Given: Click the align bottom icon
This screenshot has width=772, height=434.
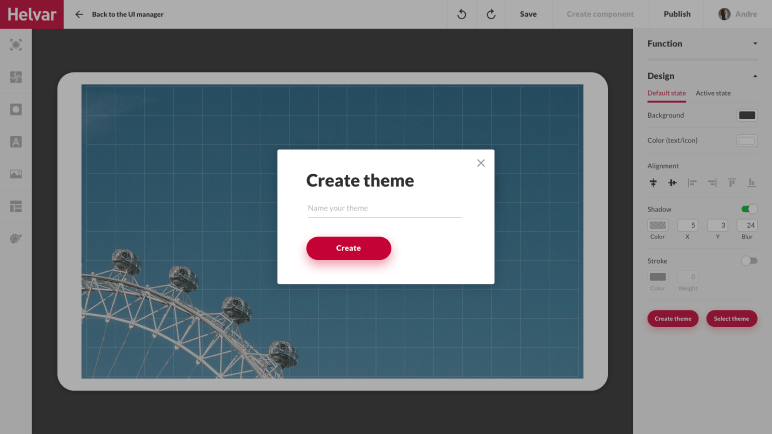Looking at the screenshot, I should (x=751, y=183).
